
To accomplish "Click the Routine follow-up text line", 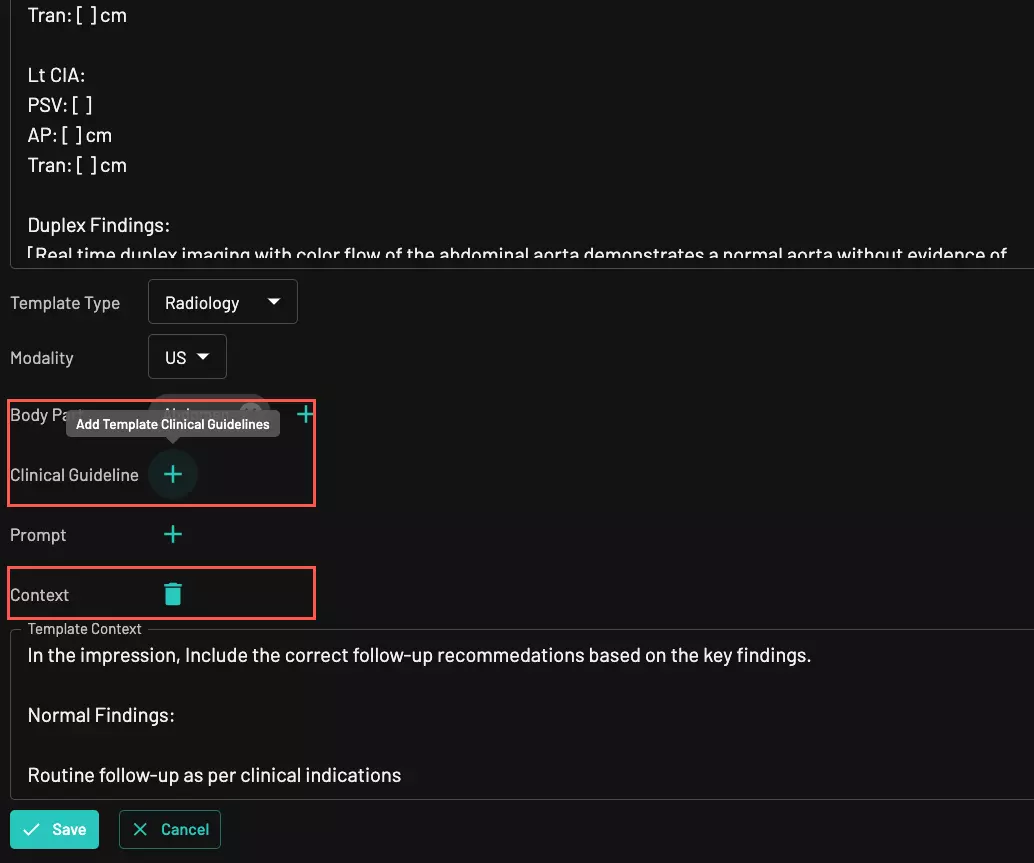I will point(214,775).
